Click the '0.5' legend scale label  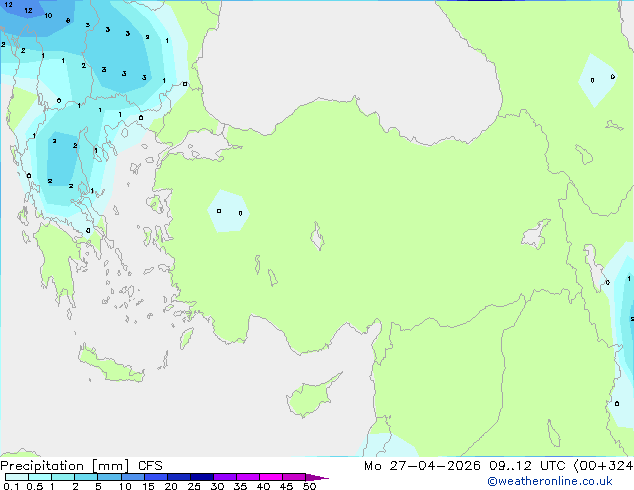coord(34,486)
